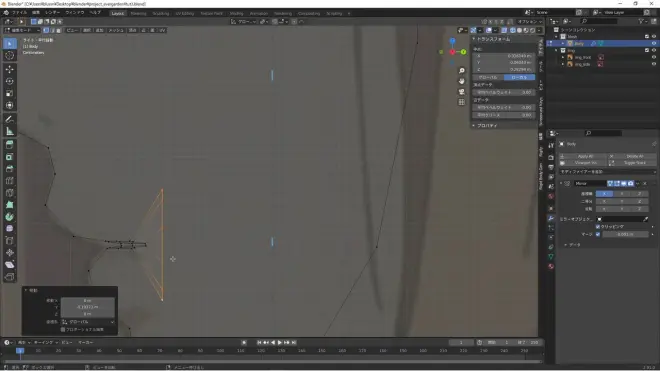Image resolution: width=660 pixels, height=371 pixels.
Task: Click the Merge distance value field
Action: [x=625, y=234]
